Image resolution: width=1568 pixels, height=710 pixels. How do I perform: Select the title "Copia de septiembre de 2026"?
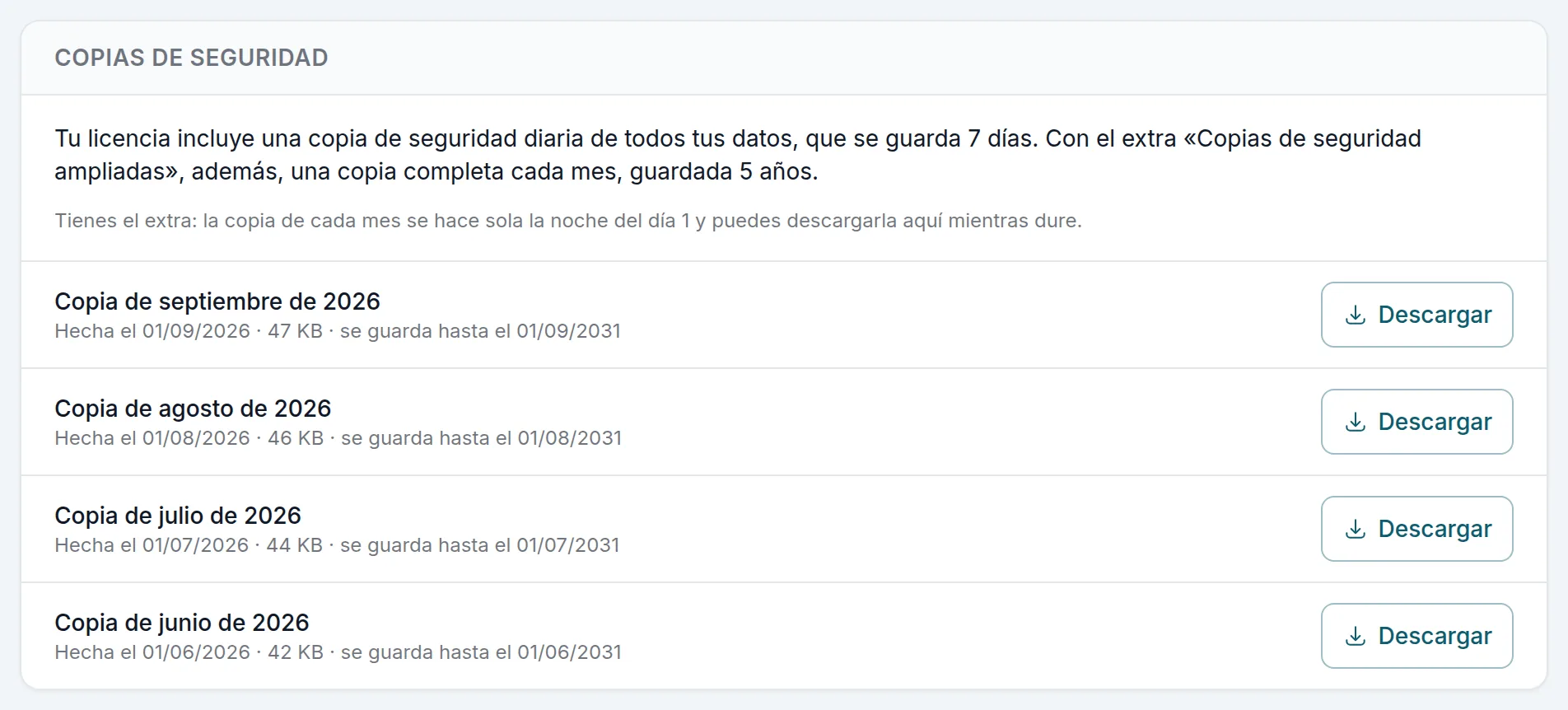coord(217,301)
